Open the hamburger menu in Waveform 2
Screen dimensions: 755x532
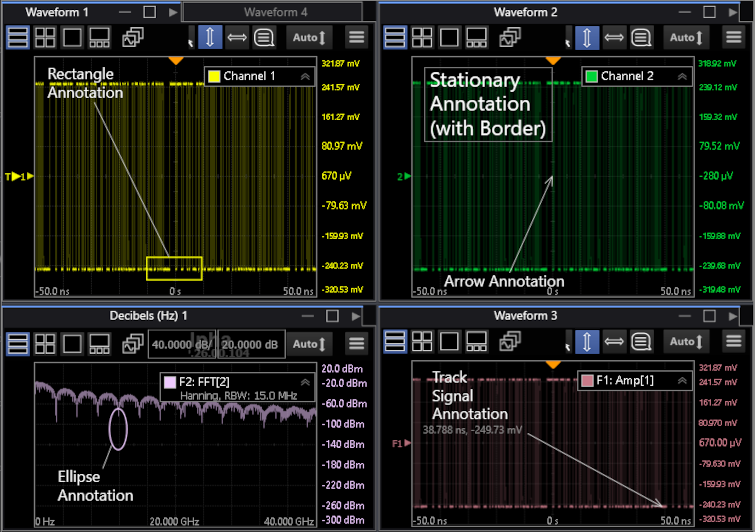coord(733,37)
